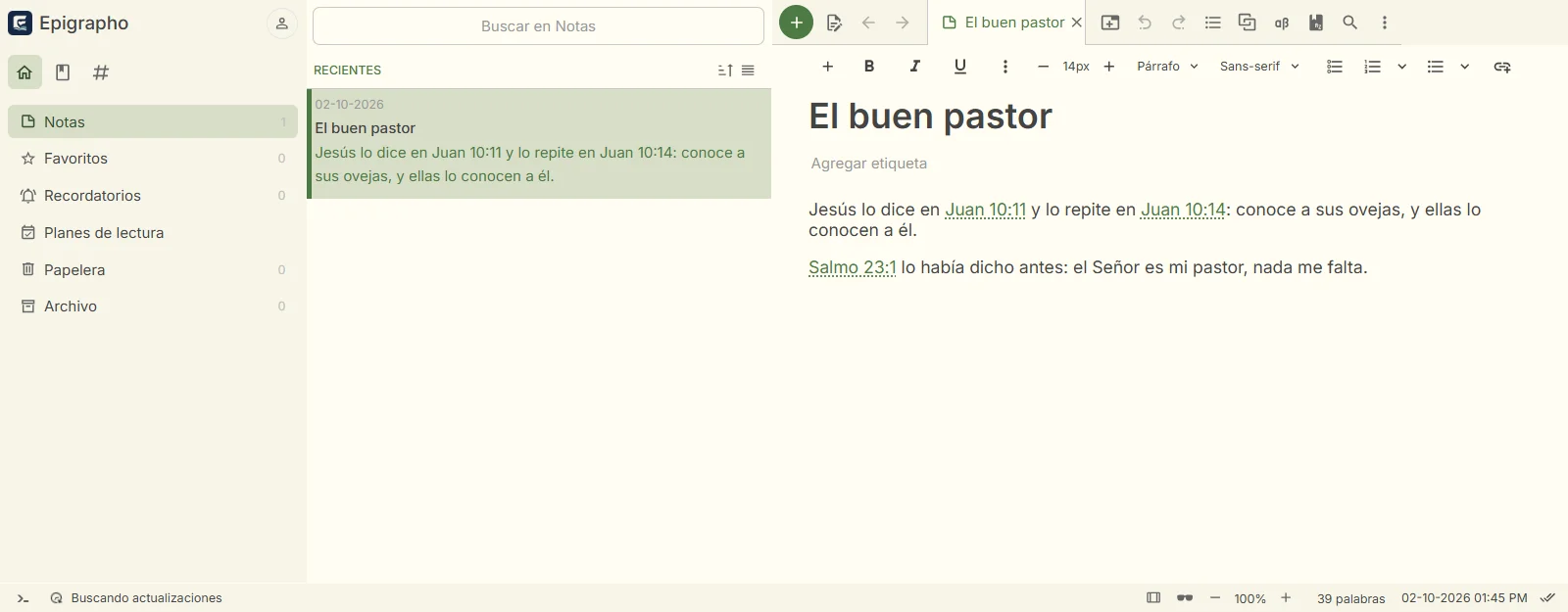Open more formatting options menu

point(1005,67)
